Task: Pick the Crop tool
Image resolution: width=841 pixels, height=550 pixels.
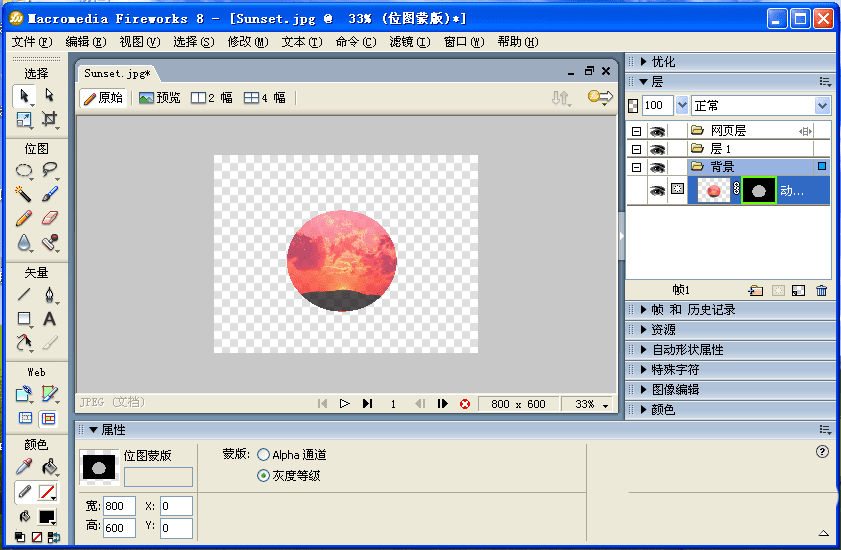Action: 49,120
